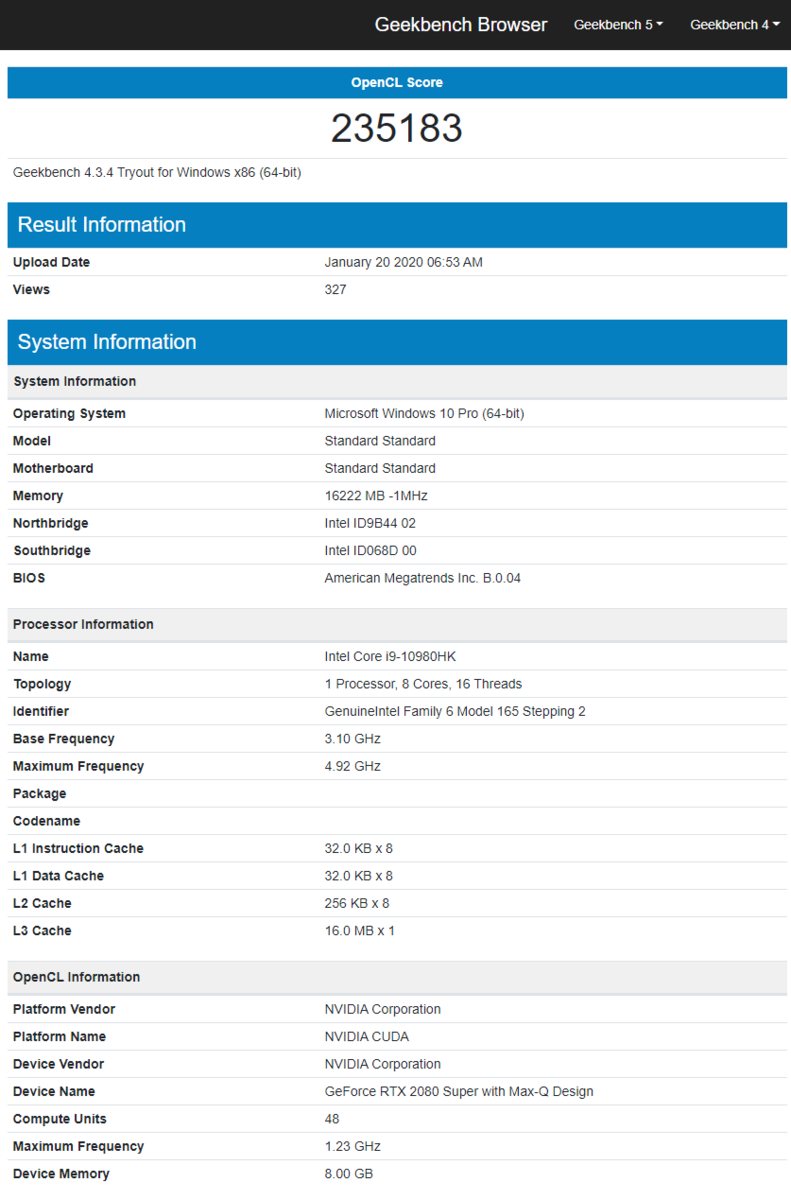Click the Geekbench 4.3.4 Tryout version text
Image resolution: width=791 pixels, height=1200 pixels.
157,172
